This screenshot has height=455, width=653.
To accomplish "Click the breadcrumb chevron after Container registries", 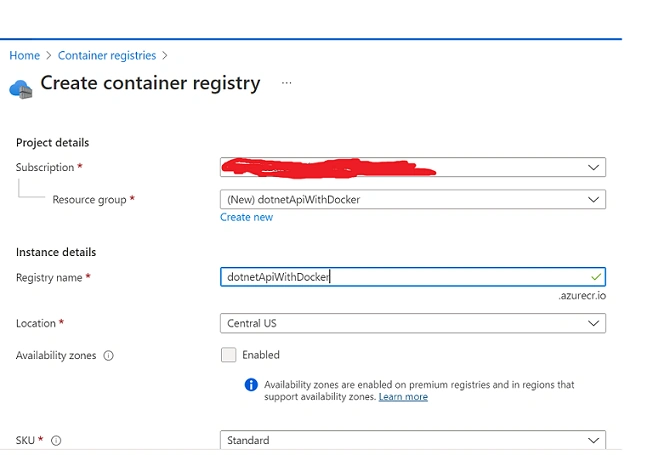I will click(x=165, y=55).
